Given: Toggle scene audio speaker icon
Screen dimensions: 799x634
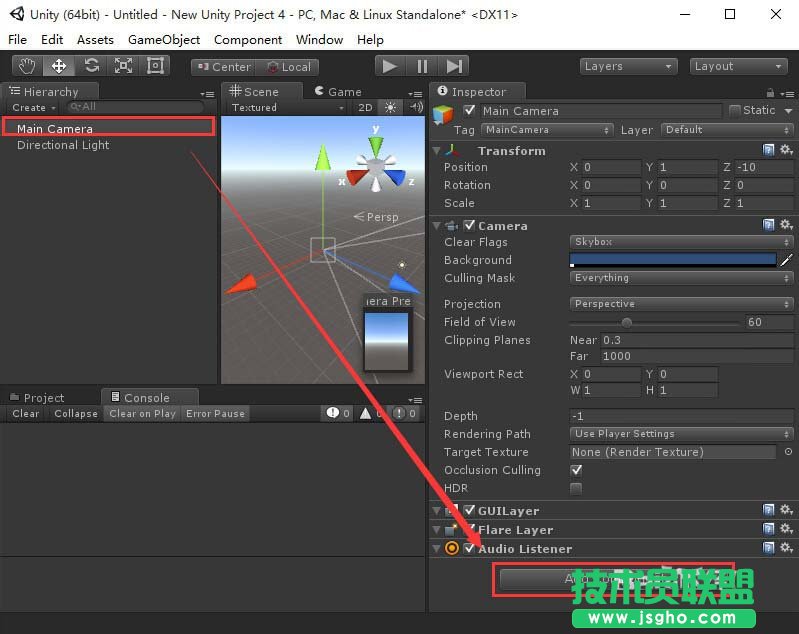Looking at the screenshot, I should point(416,107).
